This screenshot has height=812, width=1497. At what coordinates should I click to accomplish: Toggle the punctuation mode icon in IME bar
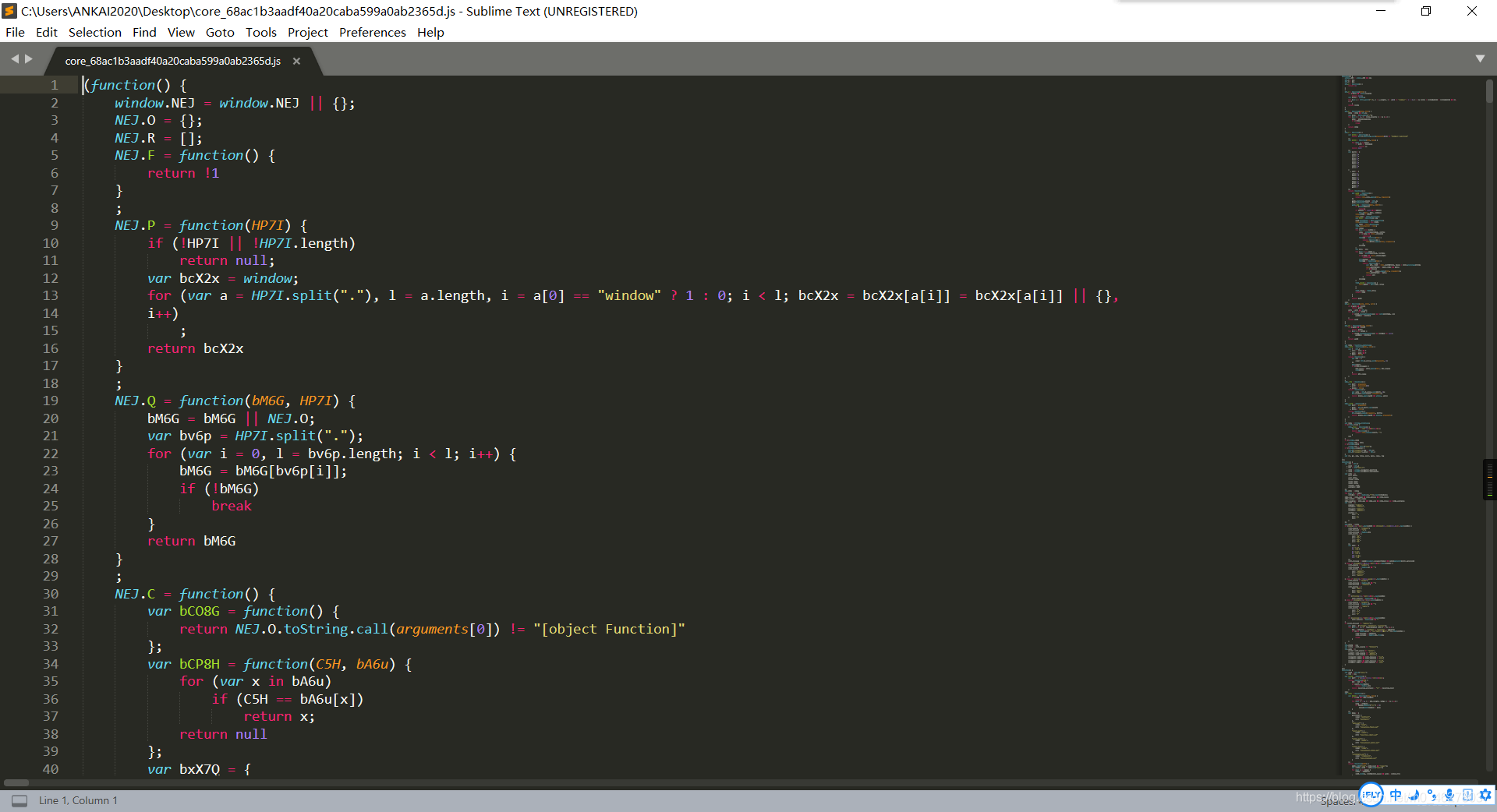point(1432,795)
